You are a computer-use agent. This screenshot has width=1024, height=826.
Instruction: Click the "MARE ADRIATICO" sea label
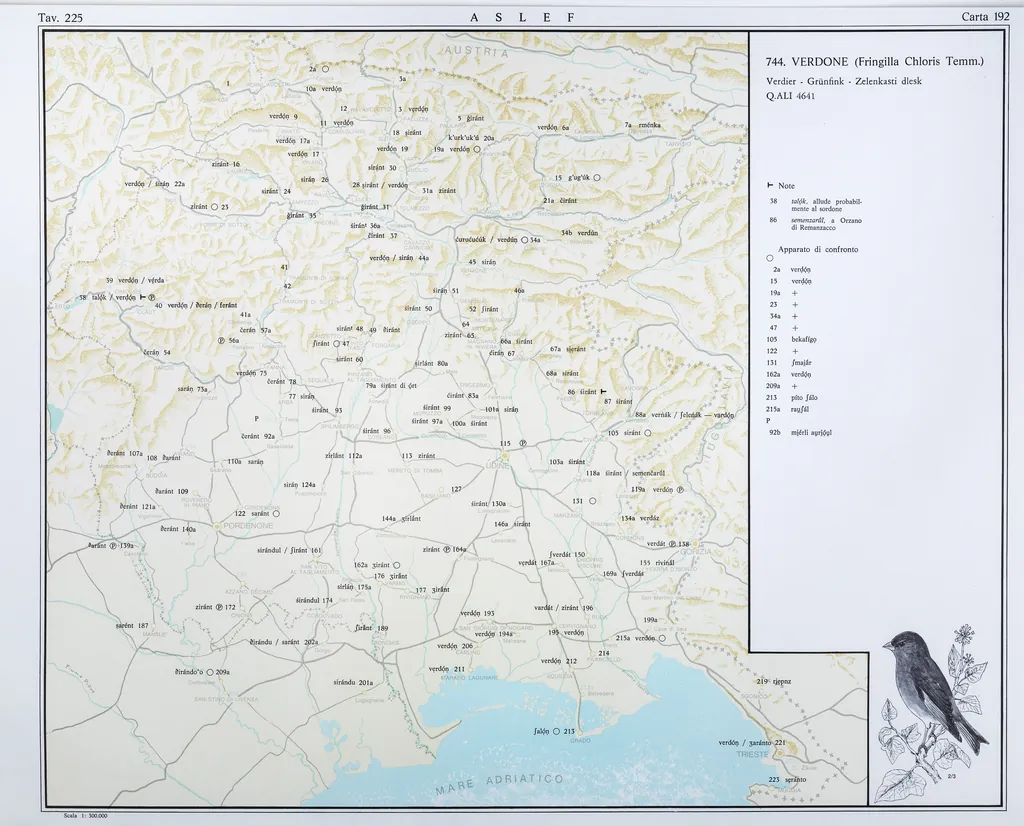coord(500,783)
